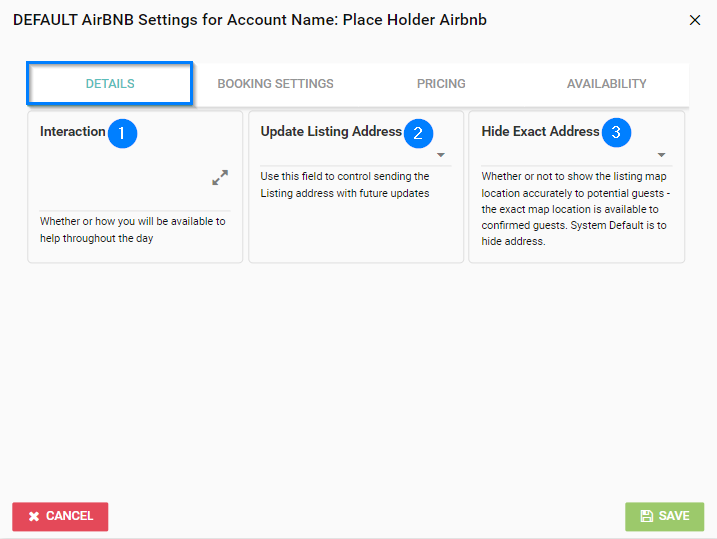Select the Update Listing Address heading
The image size is (717, 539).
[330, 132]
